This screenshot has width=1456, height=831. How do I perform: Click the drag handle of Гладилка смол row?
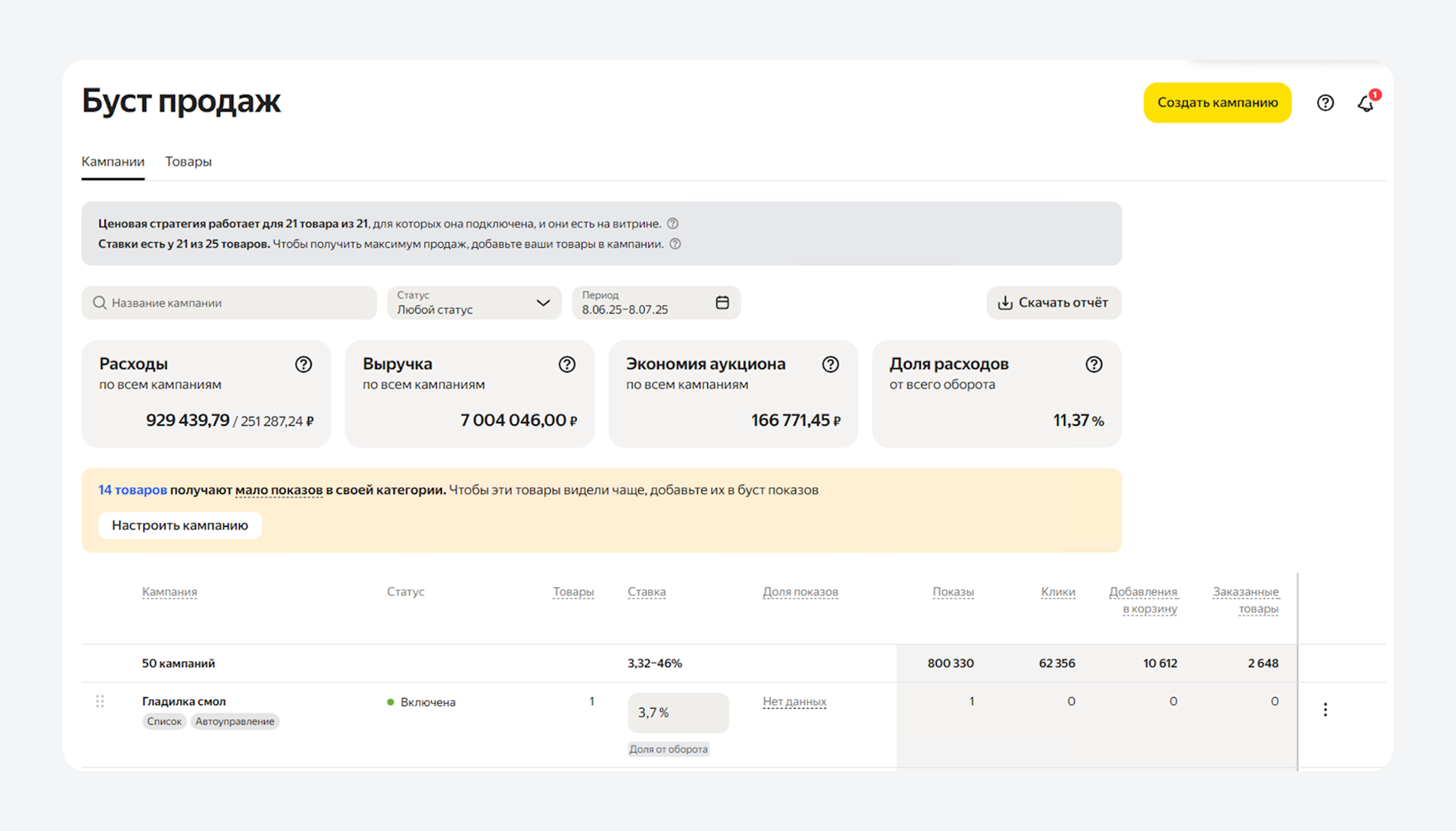click(x=100, y=701)
